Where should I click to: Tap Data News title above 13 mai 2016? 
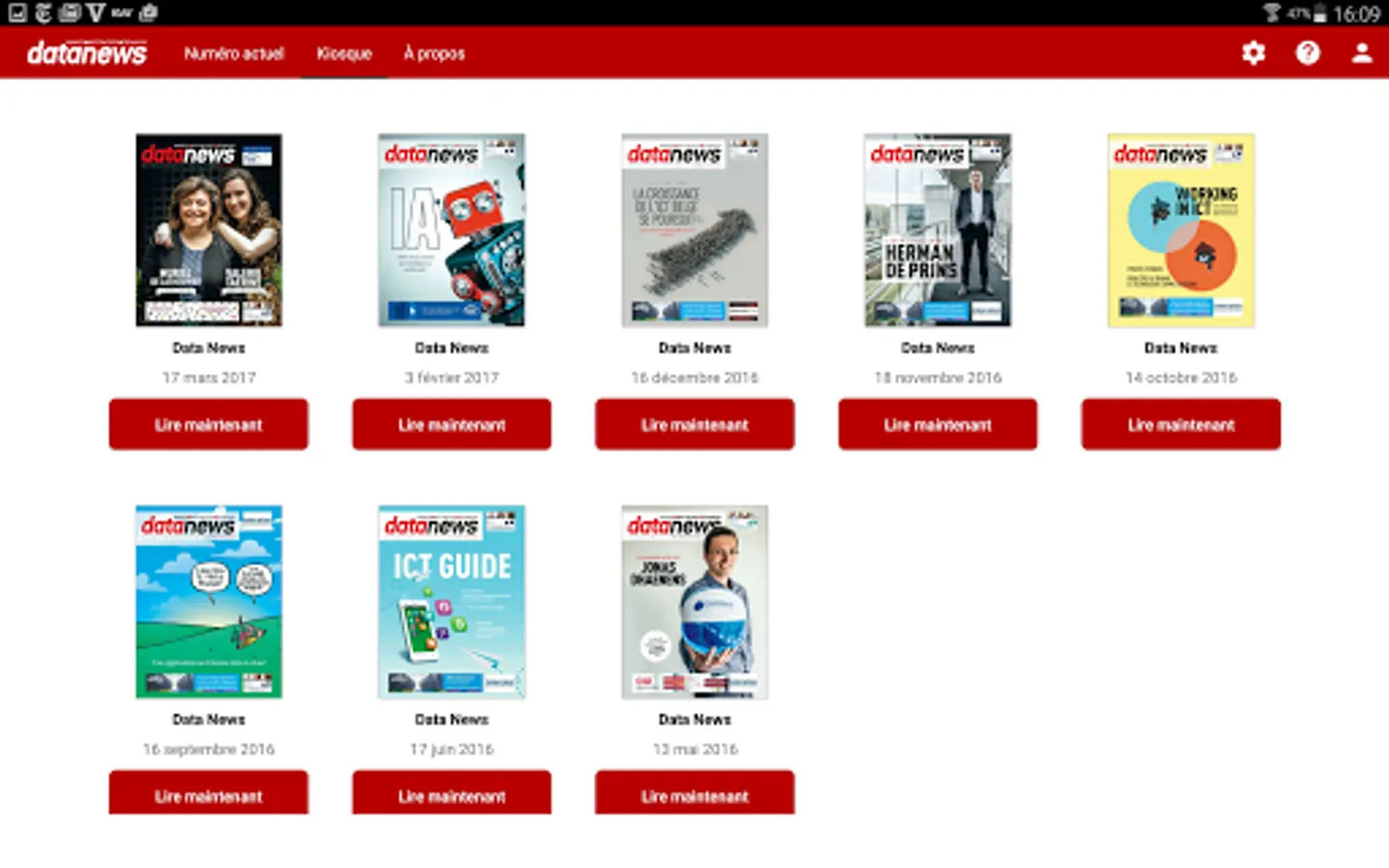694,719
